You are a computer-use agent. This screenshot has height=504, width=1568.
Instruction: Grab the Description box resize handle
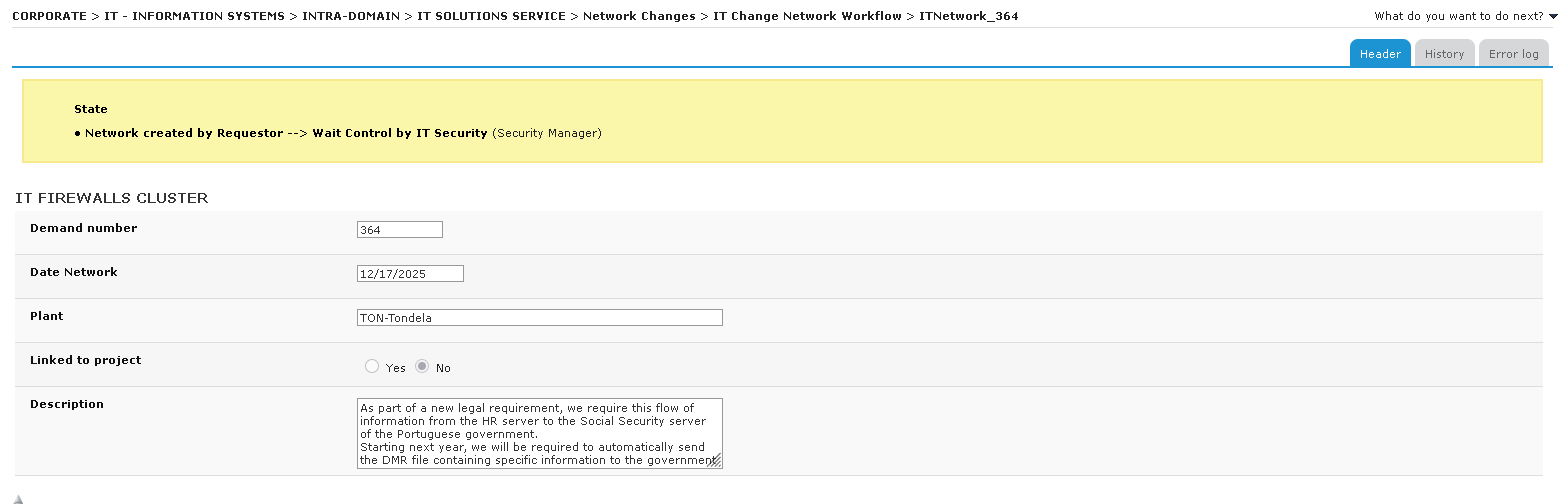716,462
